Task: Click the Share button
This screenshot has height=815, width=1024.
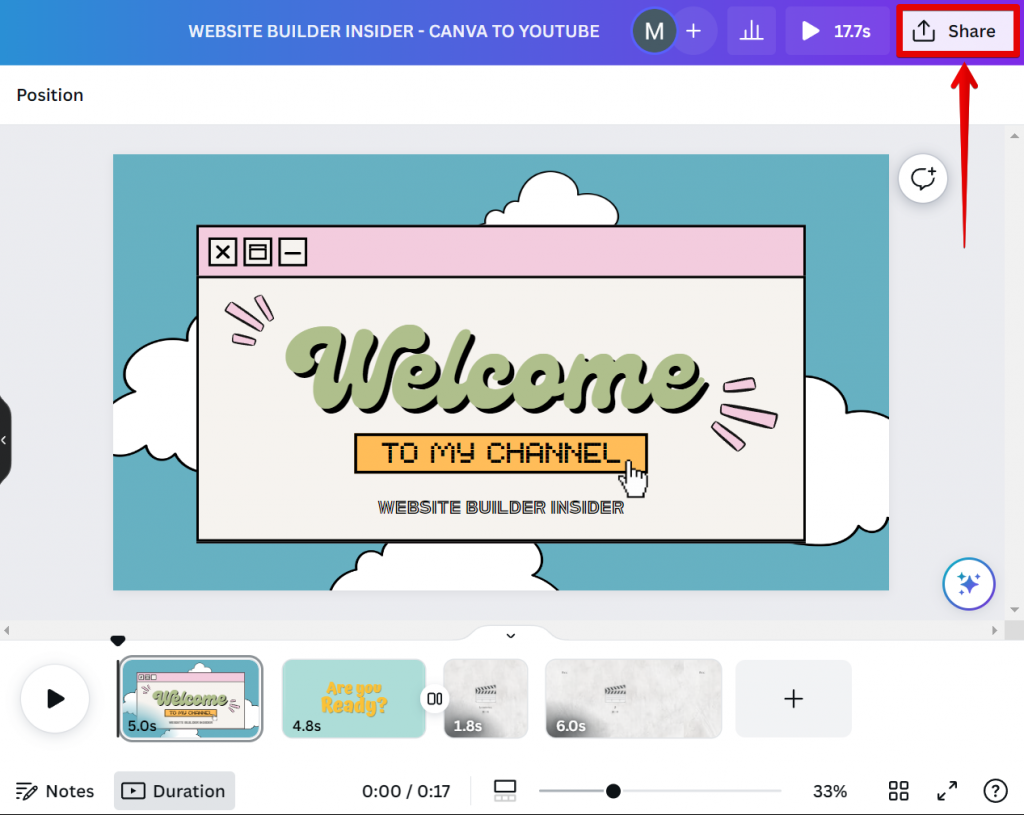Action: (x=956, y=30)
